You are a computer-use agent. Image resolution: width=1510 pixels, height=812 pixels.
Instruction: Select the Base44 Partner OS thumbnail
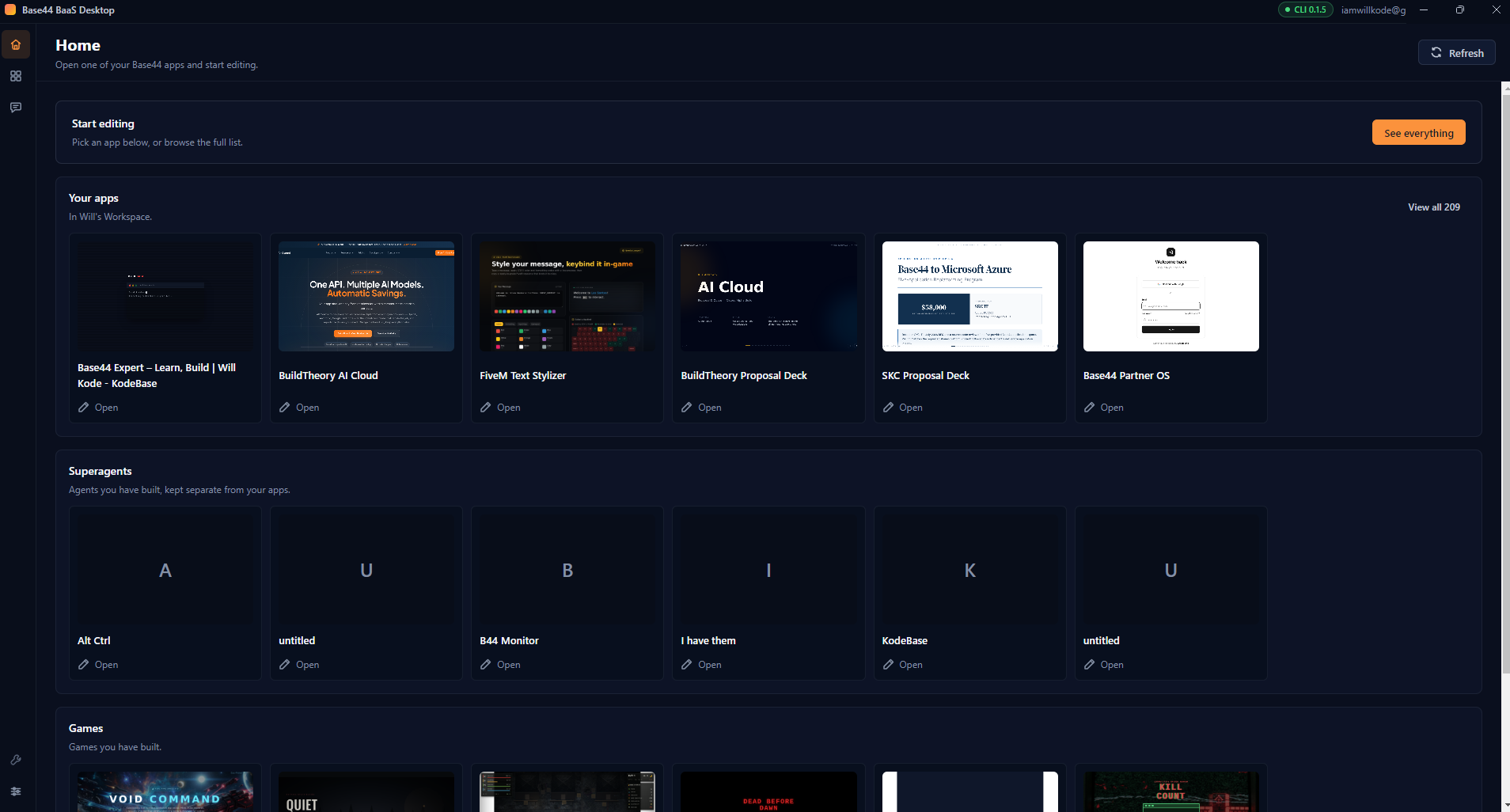coord(1171,296)
